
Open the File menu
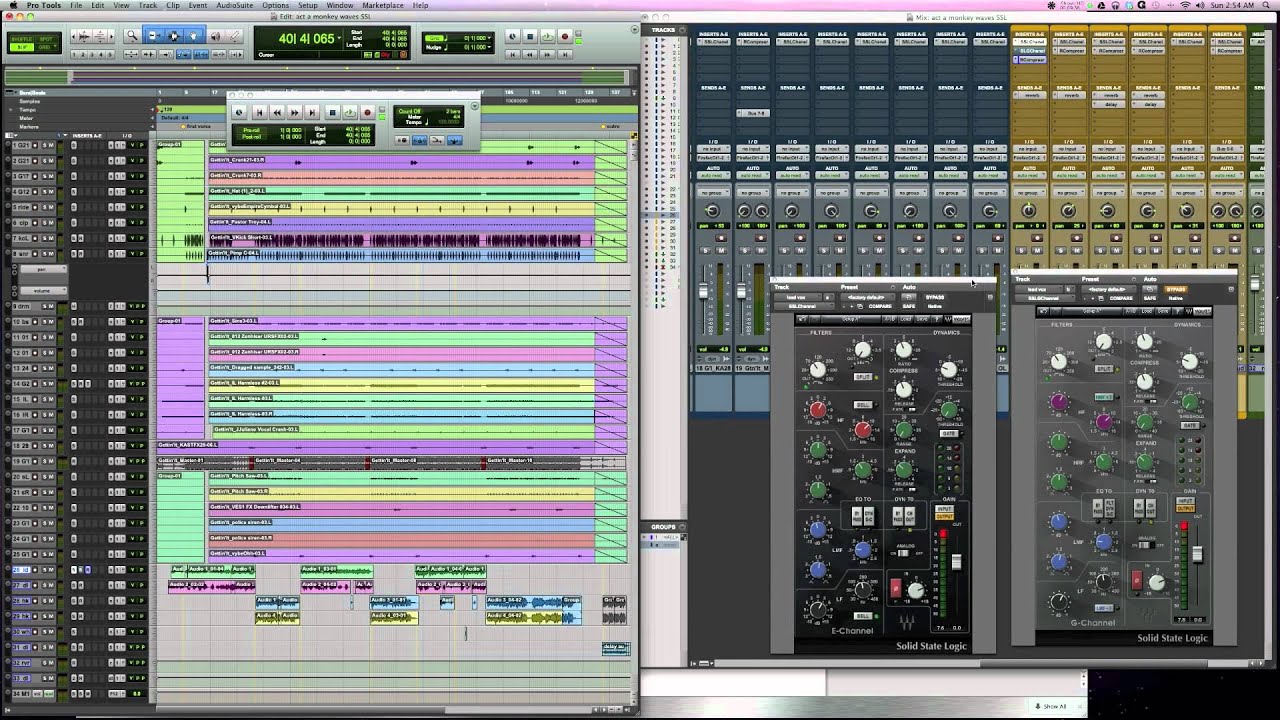click(x=75, y=5)
